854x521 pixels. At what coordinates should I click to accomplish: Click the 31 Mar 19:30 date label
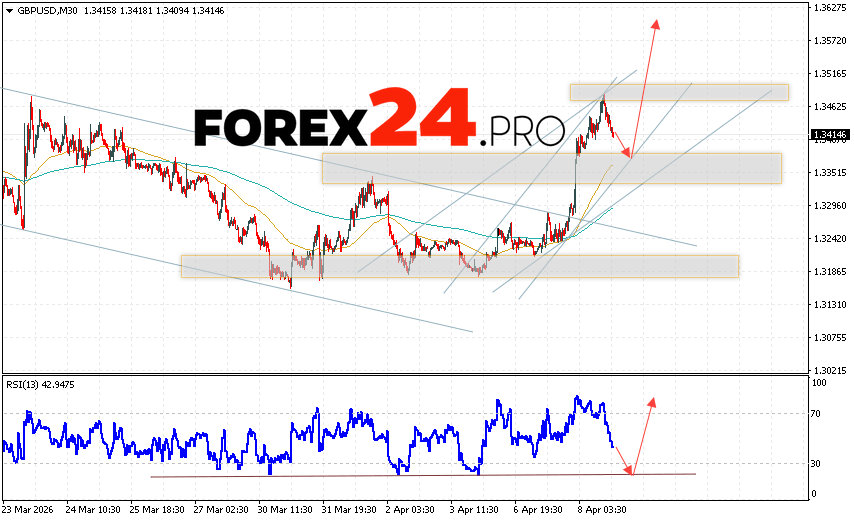[350, 508]
